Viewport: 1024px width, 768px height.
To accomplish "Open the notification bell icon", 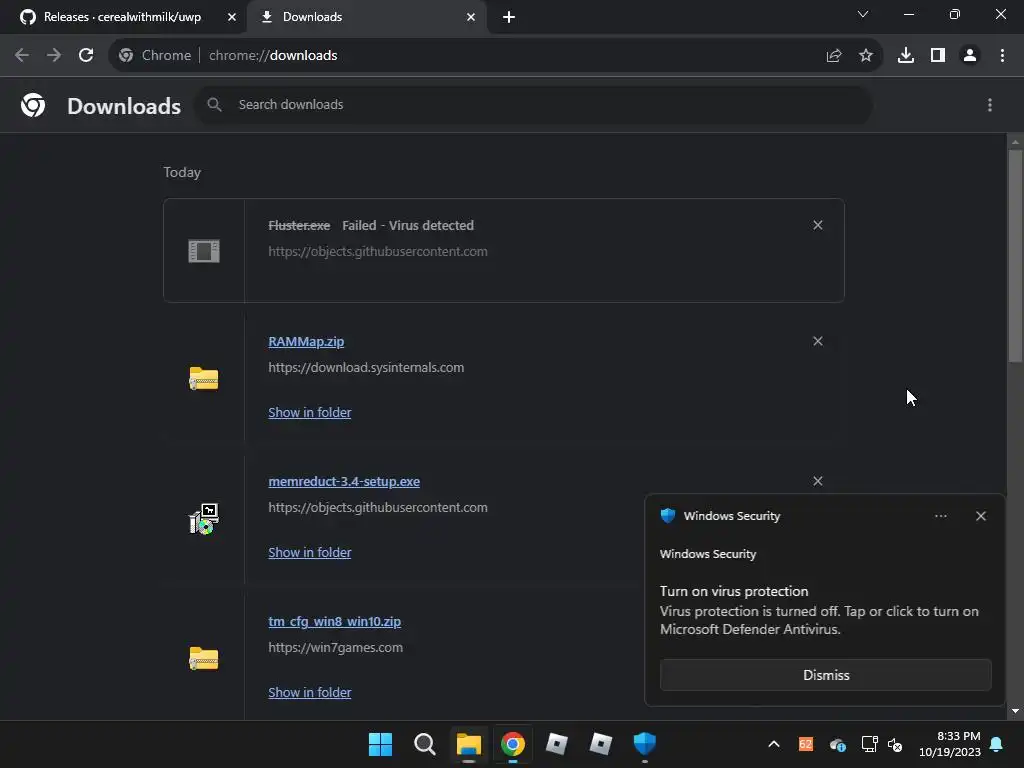I will pyautogui.click(x=997, y=744).
